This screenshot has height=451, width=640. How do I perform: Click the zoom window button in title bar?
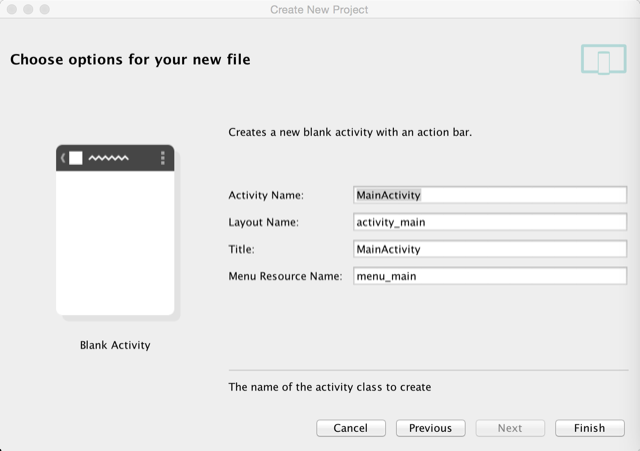point(44,9)
